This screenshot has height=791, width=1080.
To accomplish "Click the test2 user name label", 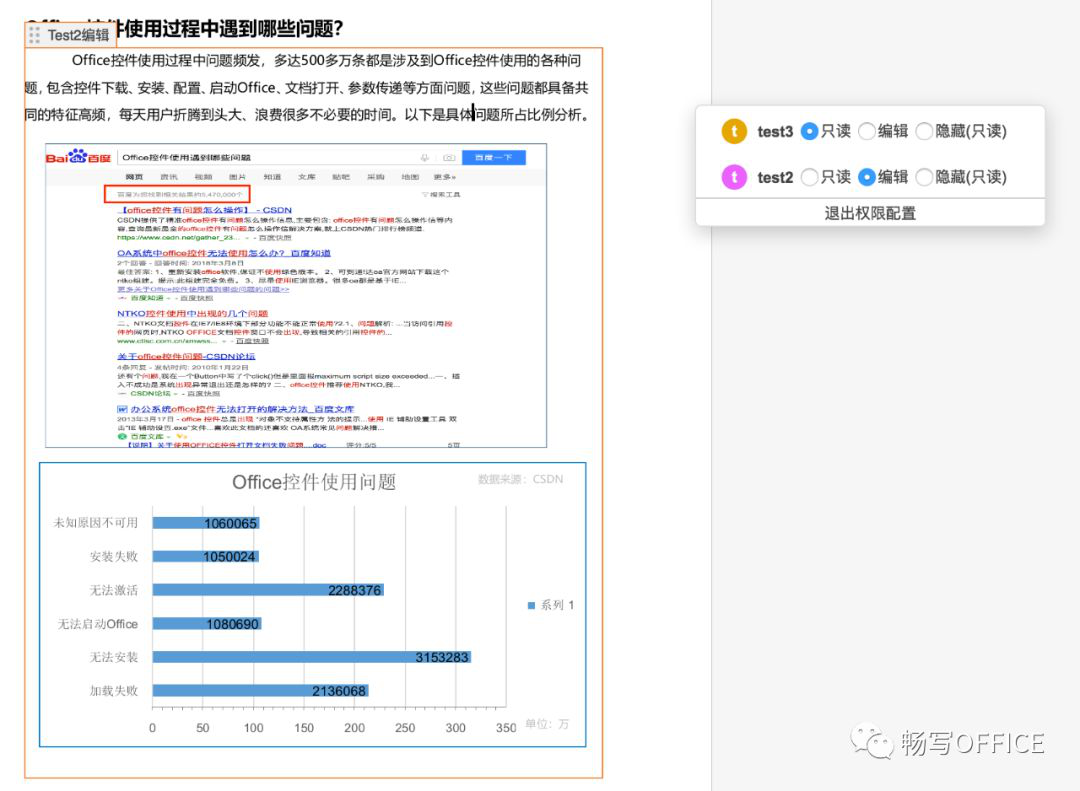I will [x=775, y=178].
